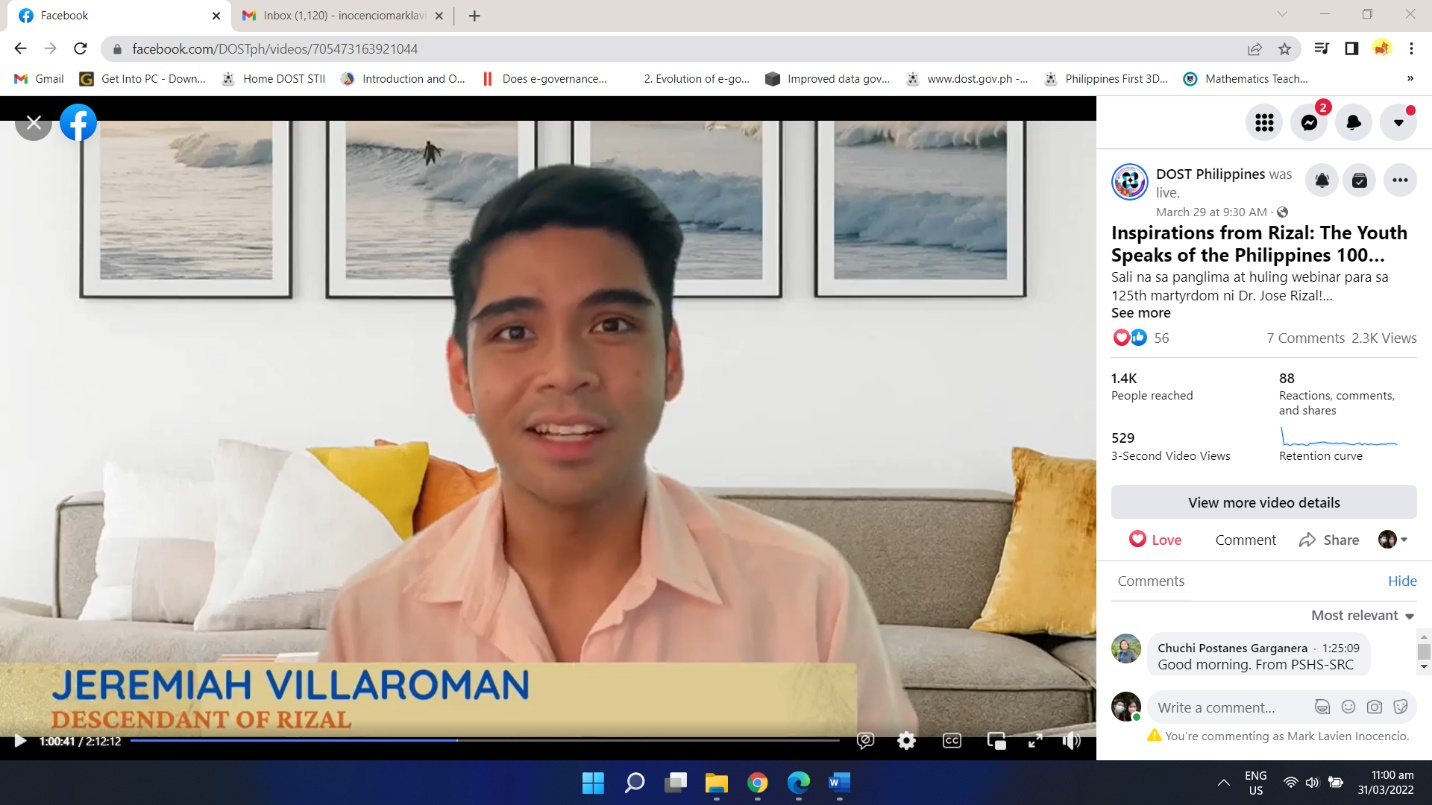Seek on the video progress bar
Viewport: 1432px width, 805px height.
485,741
